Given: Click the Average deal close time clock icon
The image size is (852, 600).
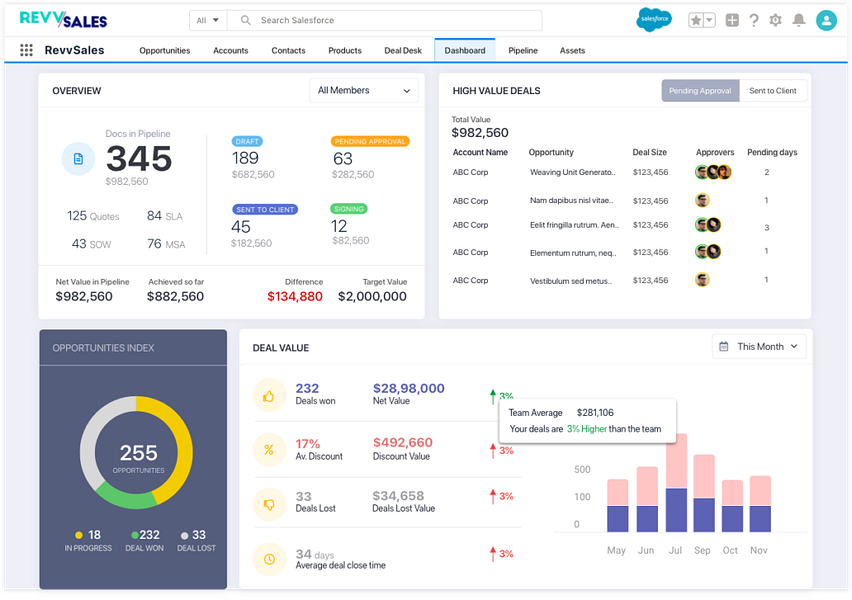Looking at the screenshot, I should (x=269, y=559).
